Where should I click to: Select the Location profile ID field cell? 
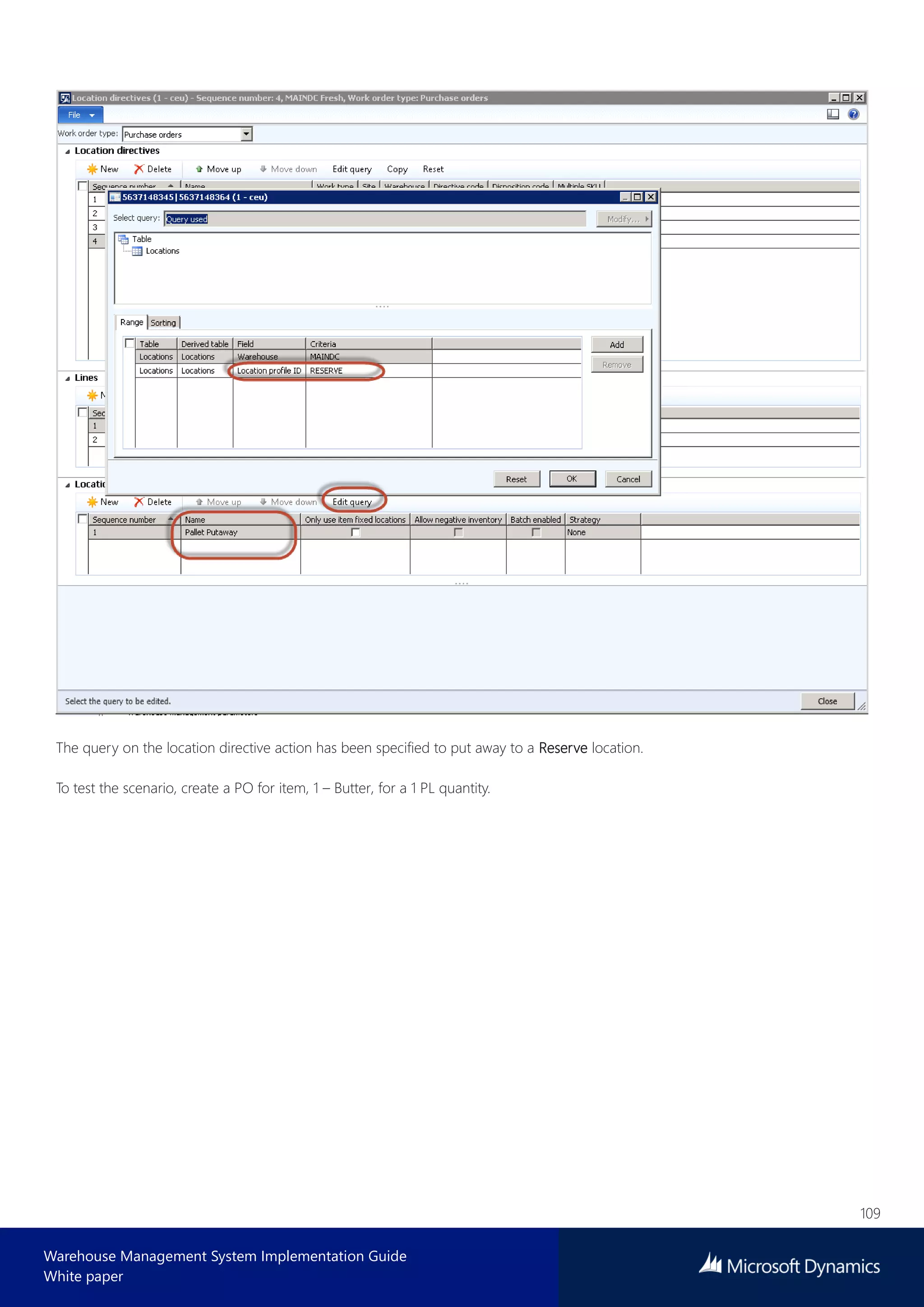pyautogui.click(x=269, y=371)
